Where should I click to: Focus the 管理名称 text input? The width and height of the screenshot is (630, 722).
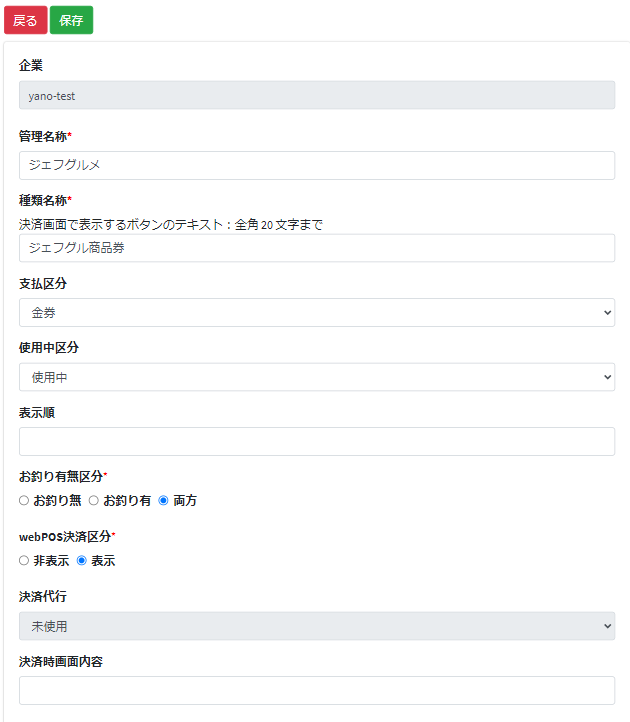[x=316, y=165]
